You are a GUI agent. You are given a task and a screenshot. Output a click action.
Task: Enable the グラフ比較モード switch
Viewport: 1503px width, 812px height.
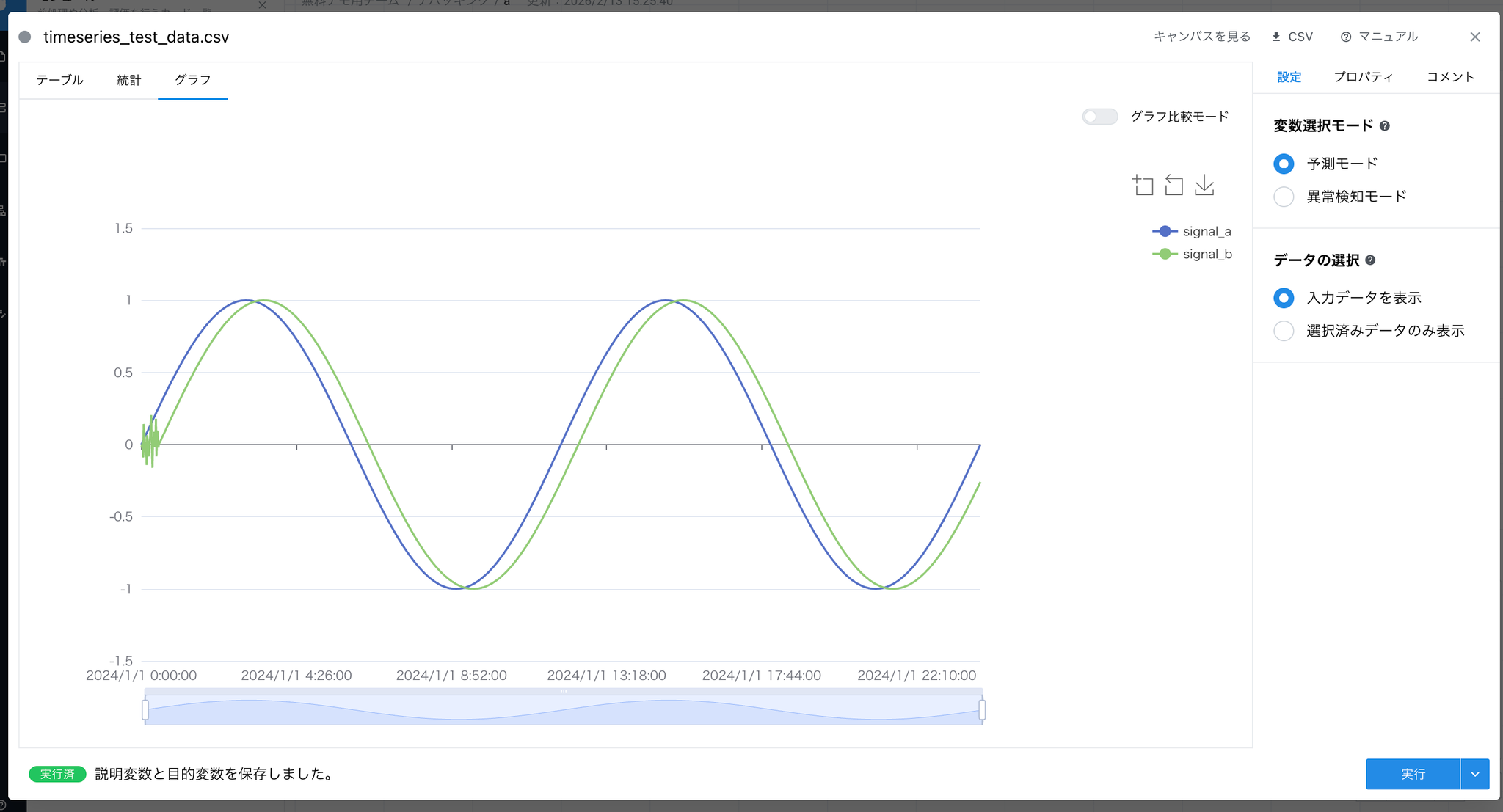1099,117
